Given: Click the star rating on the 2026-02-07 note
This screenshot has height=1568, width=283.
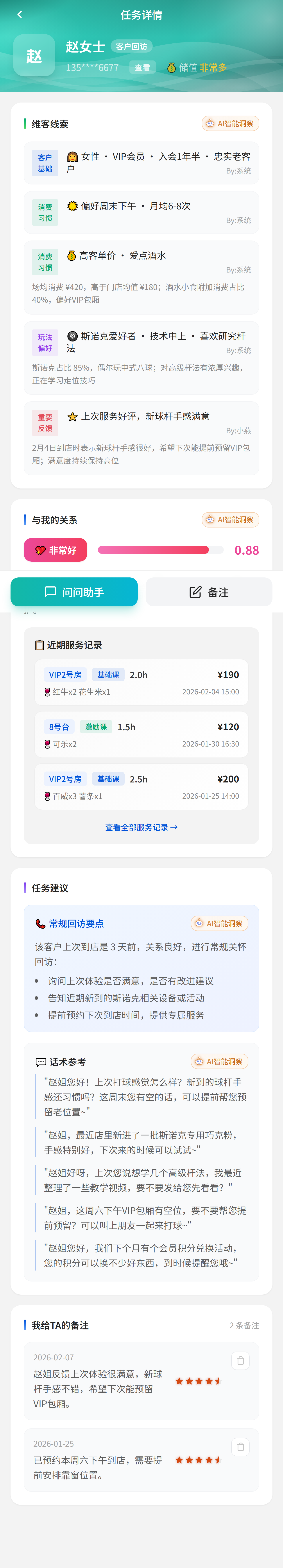Looking at the screenshot, I should [x=198, y=1381].
